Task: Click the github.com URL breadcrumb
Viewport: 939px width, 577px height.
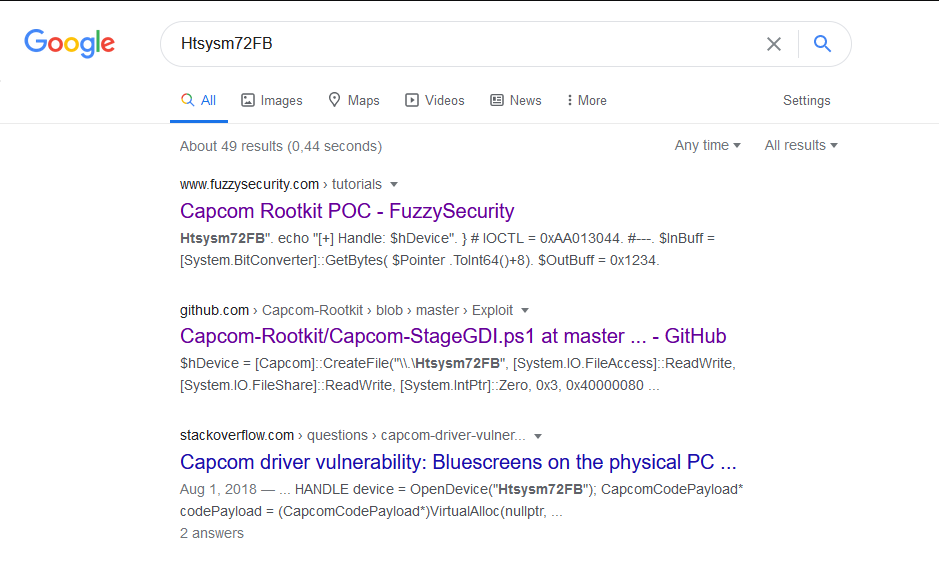Action: click(x=347, y=310)
